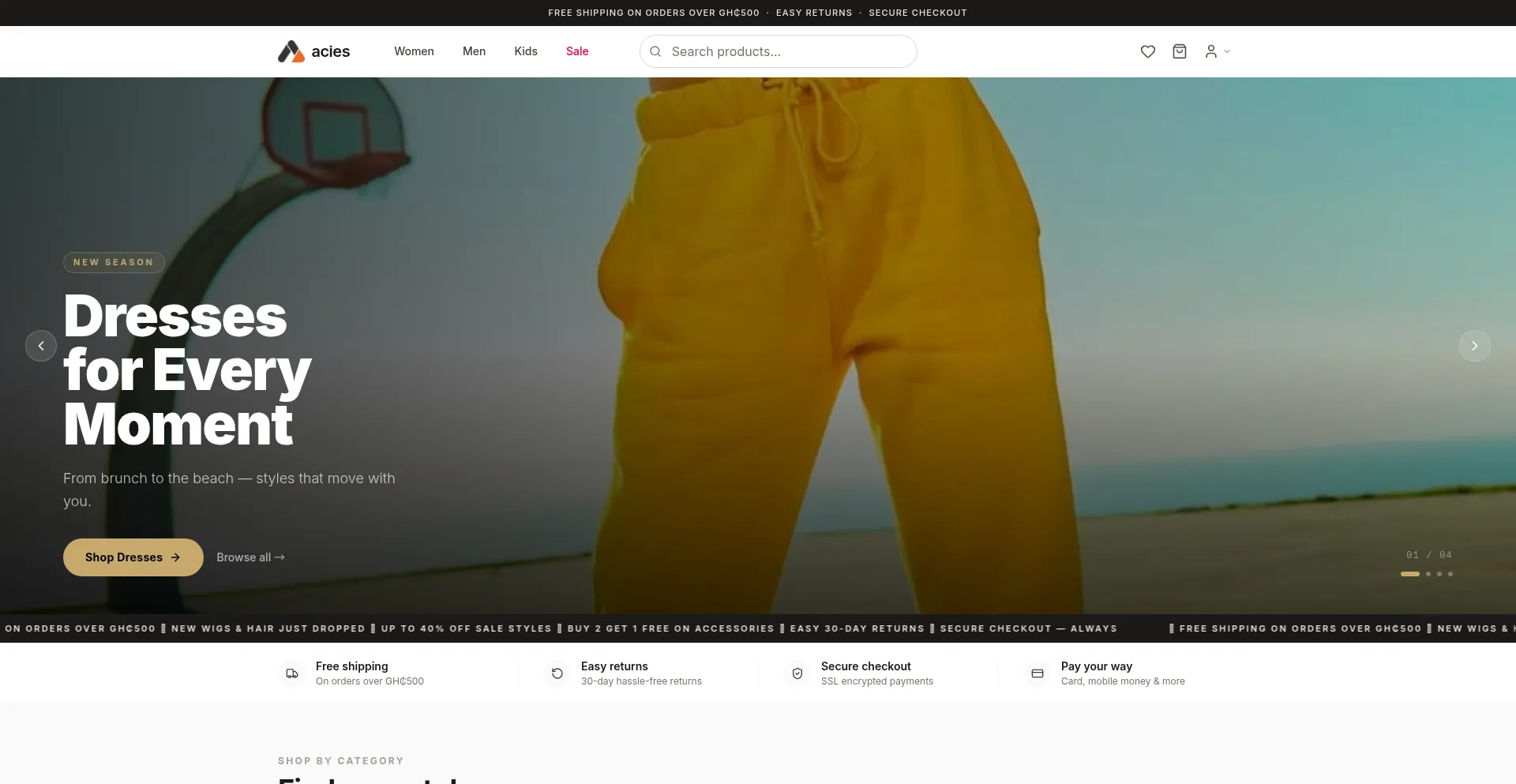
Task: Click 'BUY 2 GET 1 FREE ON ACCESSORIES' ticker
Action: (671, 628)
